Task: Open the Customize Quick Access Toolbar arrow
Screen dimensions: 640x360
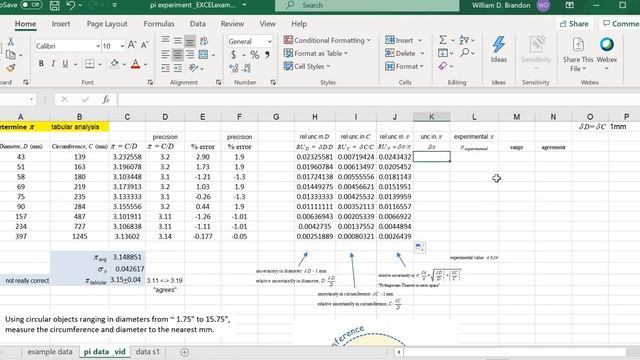Action: 114,5
